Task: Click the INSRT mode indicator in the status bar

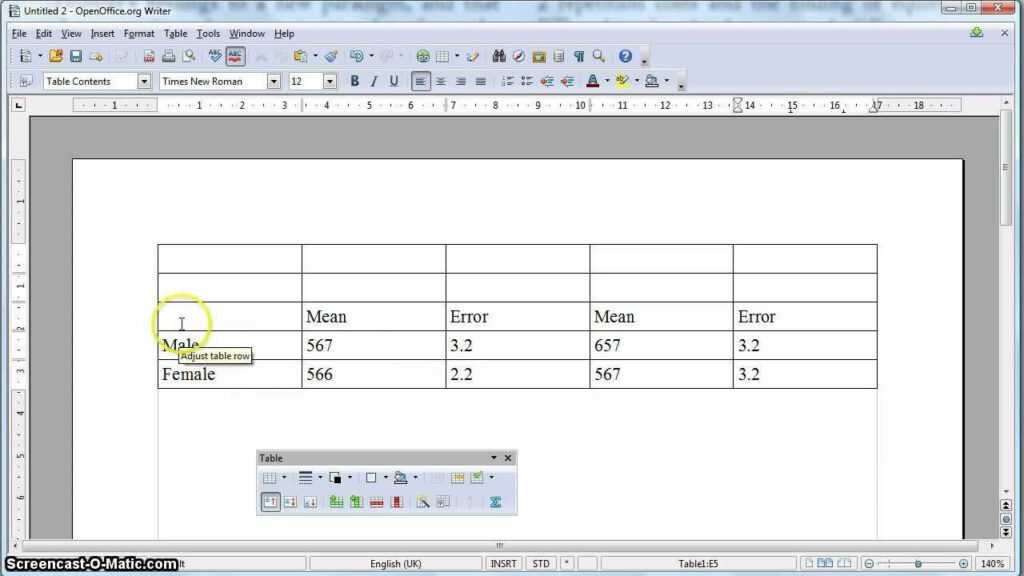Action: point(503,563)
